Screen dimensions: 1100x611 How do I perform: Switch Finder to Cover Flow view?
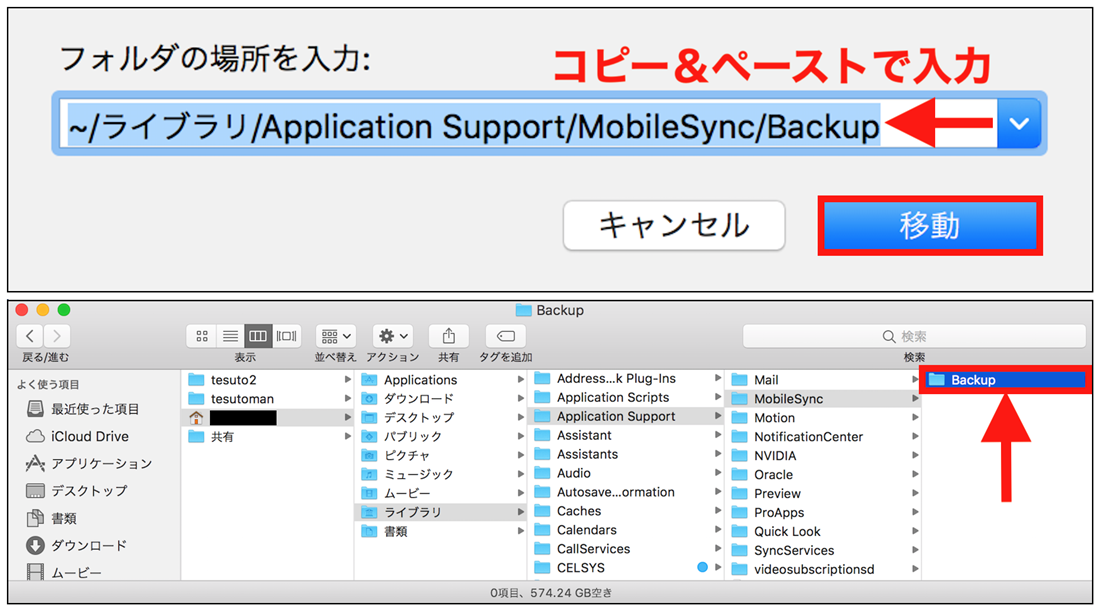point(285,336)
